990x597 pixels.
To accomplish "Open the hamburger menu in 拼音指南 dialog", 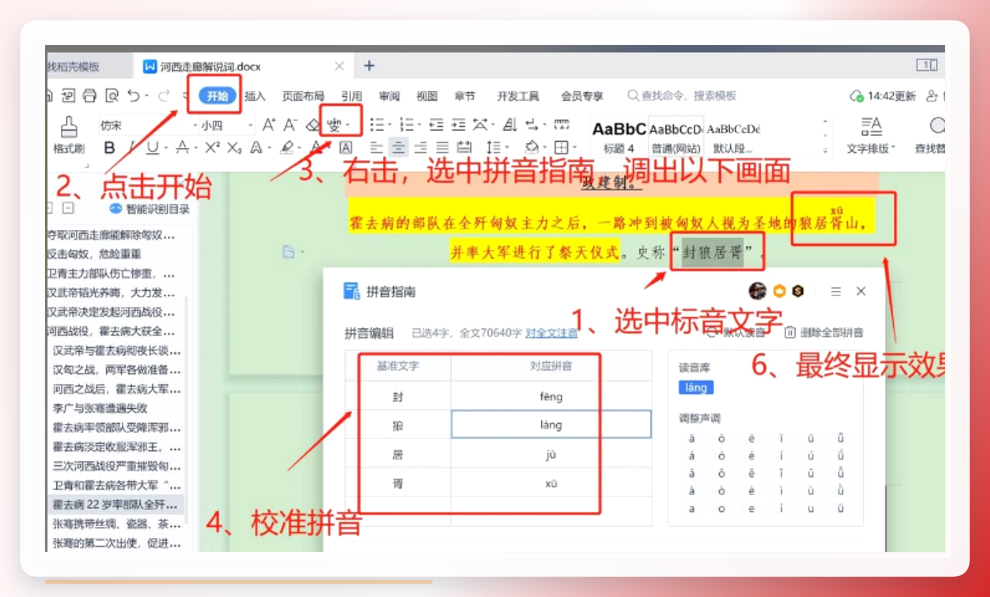I will [x=836, y=292].
